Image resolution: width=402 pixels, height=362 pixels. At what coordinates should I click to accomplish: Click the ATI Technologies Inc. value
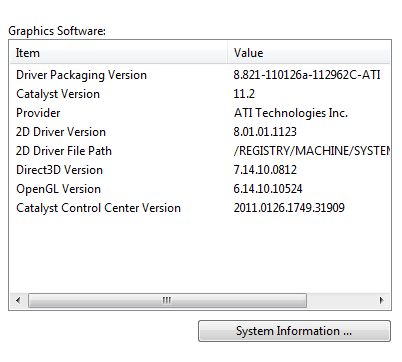291,113
